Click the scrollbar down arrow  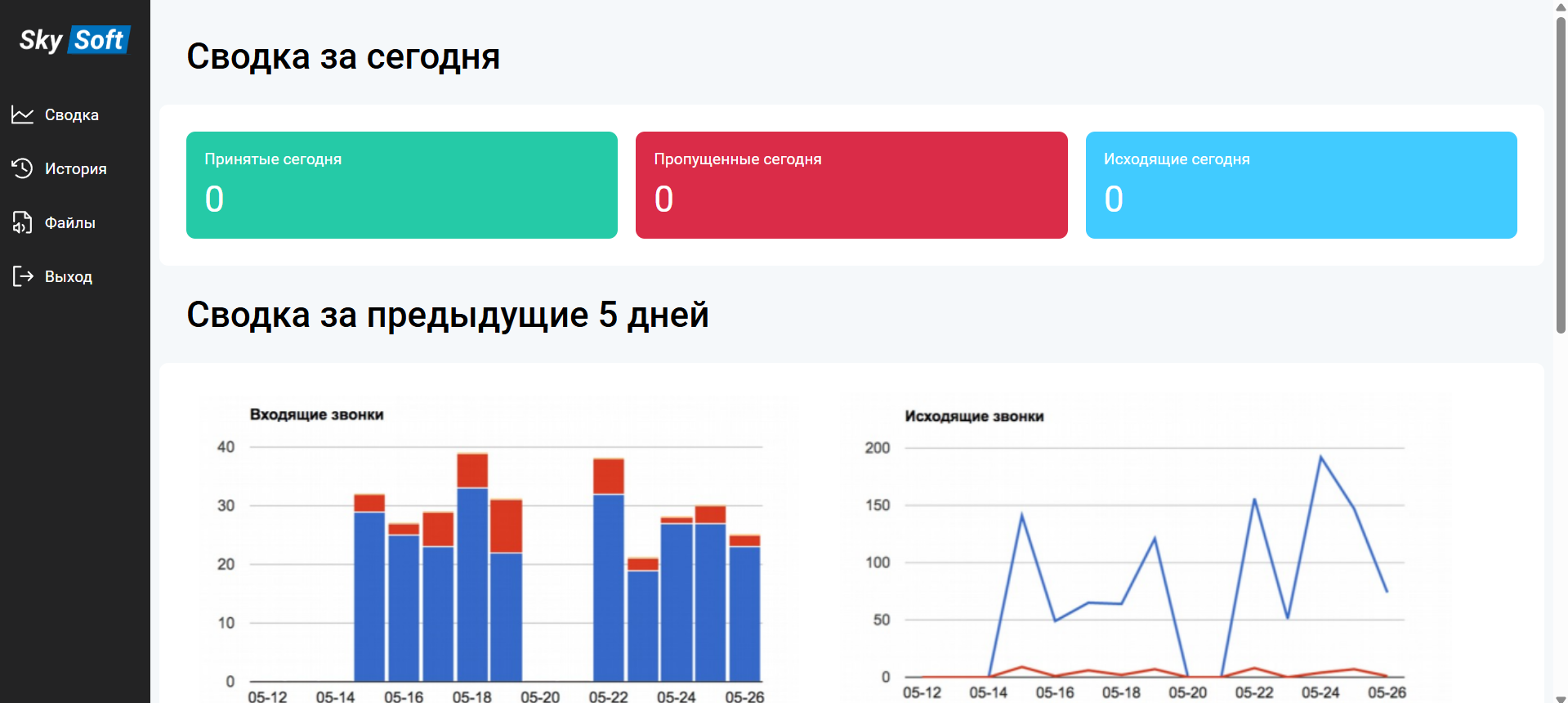[1561, 699]
